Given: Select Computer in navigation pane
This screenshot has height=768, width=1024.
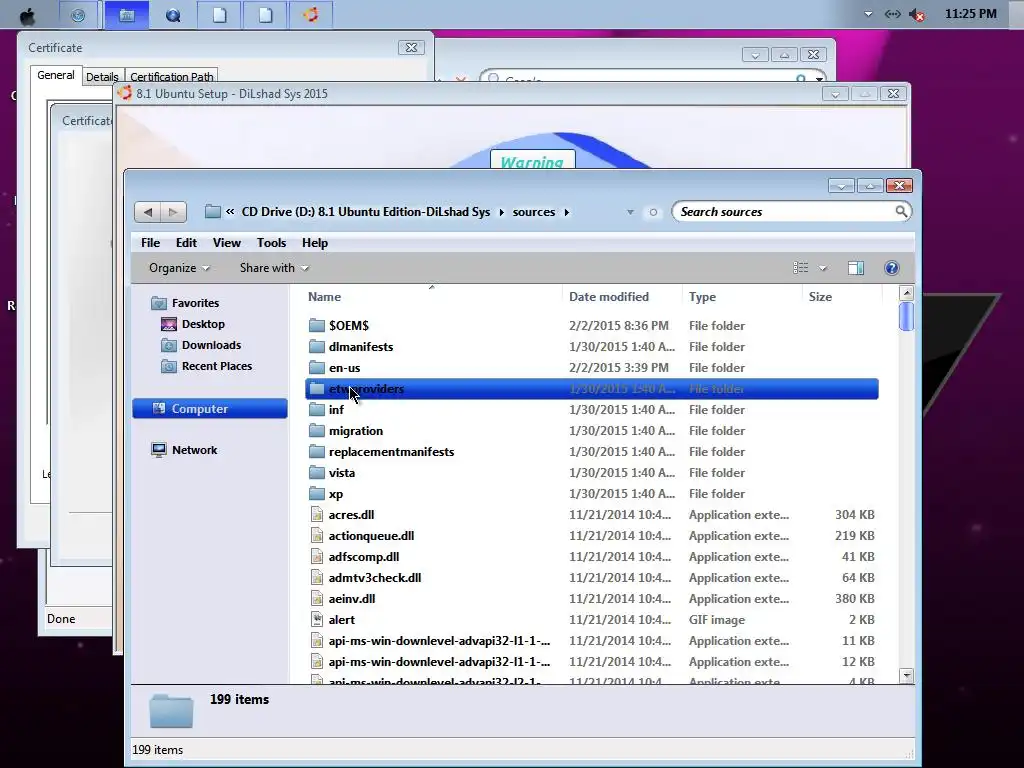Looking at the screenshot, I should [x=210, y=409].
